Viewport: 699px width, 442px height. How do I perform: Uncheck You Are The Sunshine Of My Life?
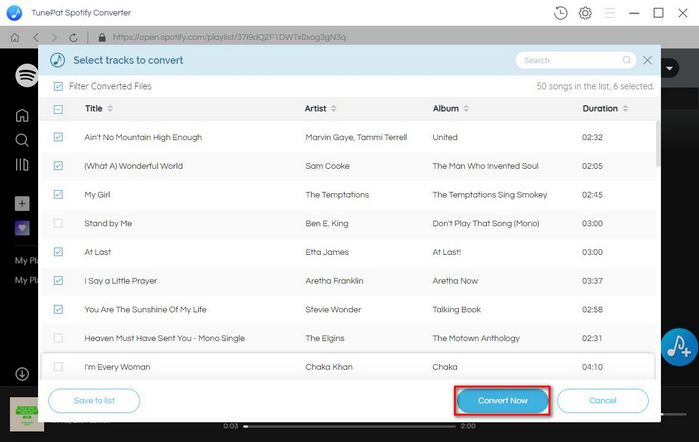(x=58, y=309)
